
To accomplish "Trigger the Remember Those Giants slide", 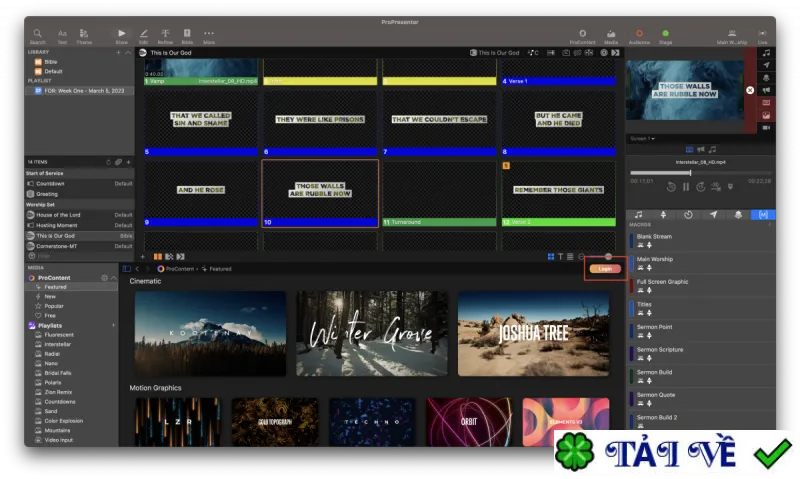I will click(x=559, y=193).
